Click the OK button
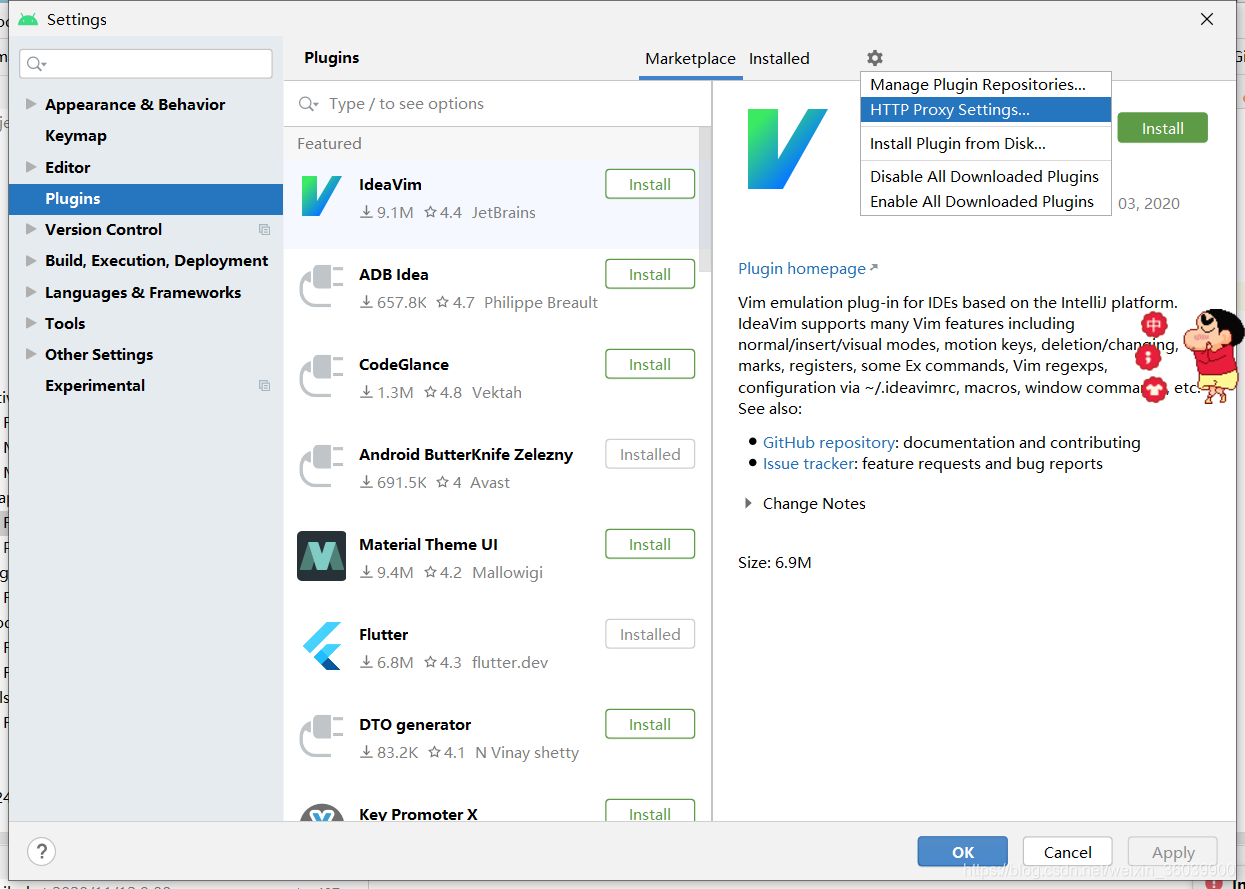 coord(963,852)
